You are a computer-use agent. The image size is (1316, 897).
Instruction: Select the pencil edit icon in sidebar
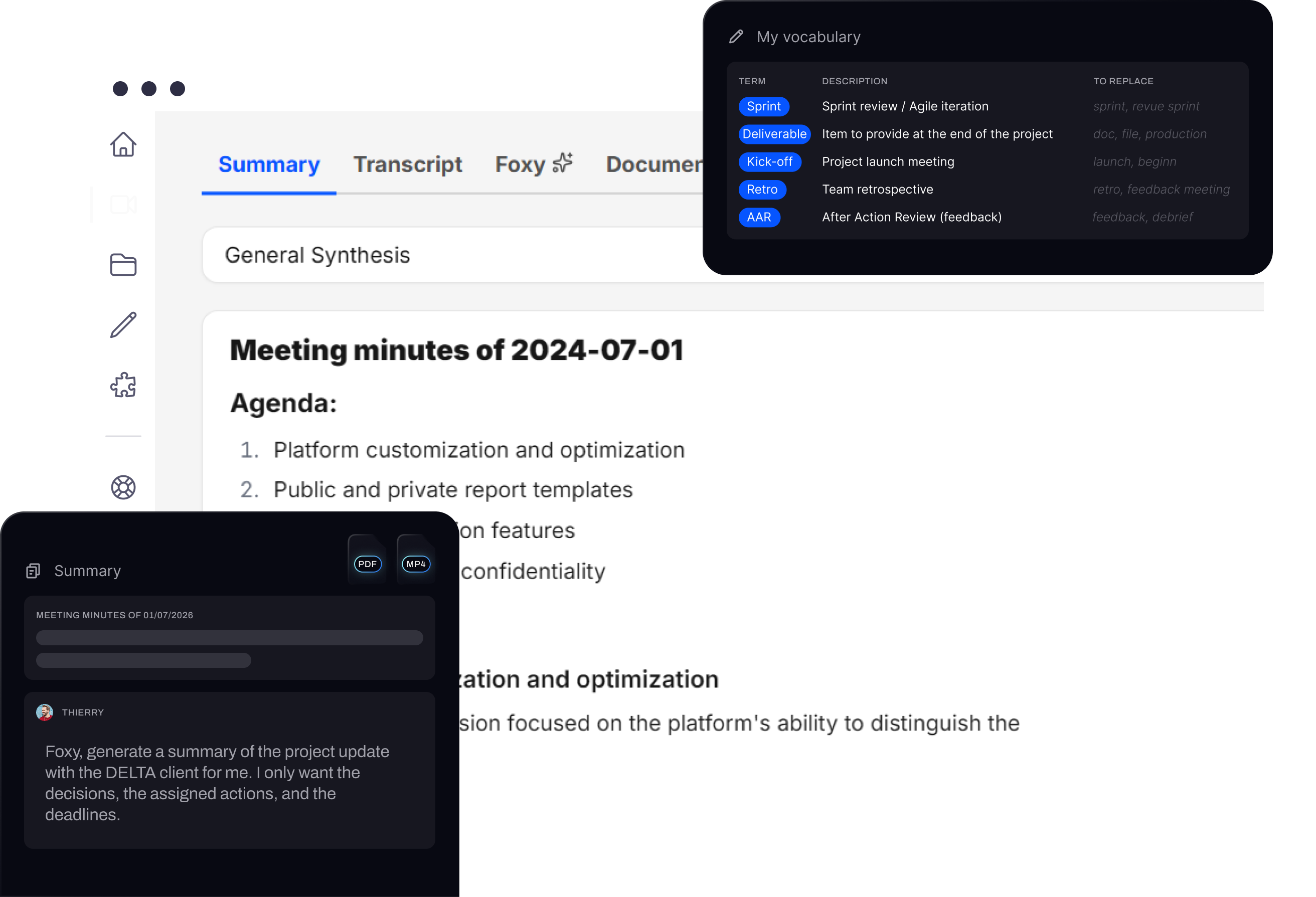pyautogui.click(x=123, y=324)
